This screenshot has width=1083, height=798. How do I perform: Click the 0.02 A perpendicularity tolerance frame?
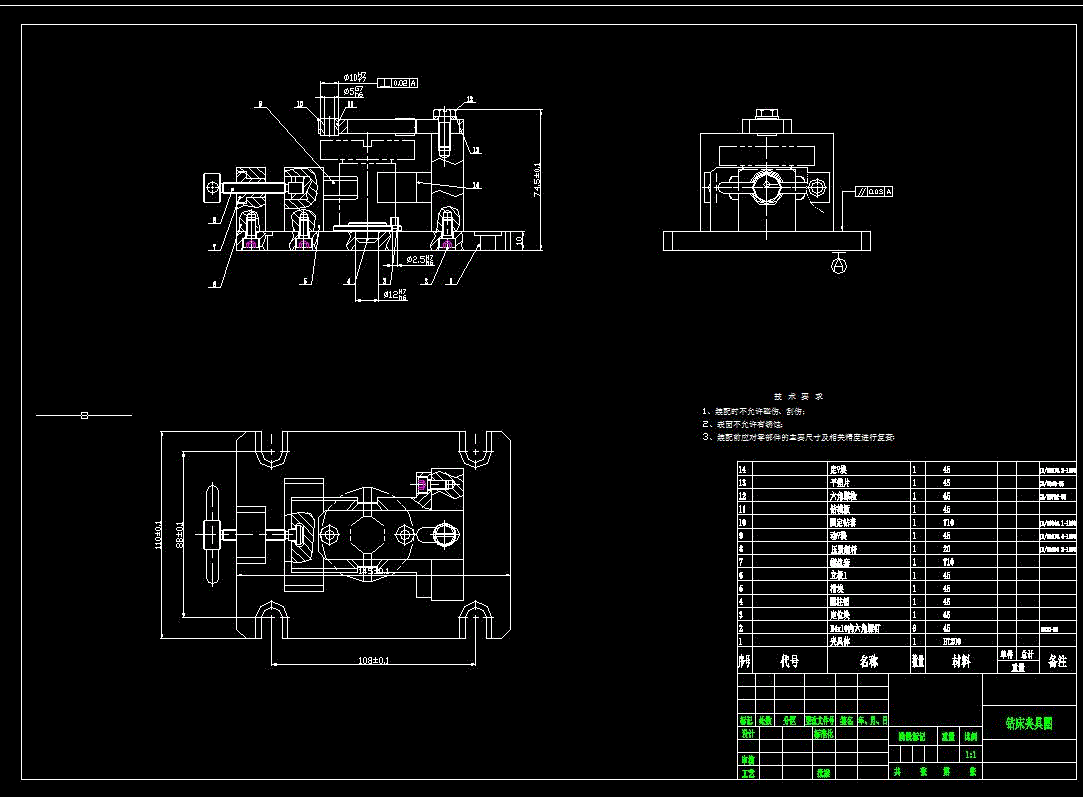[x=397, y=83]
